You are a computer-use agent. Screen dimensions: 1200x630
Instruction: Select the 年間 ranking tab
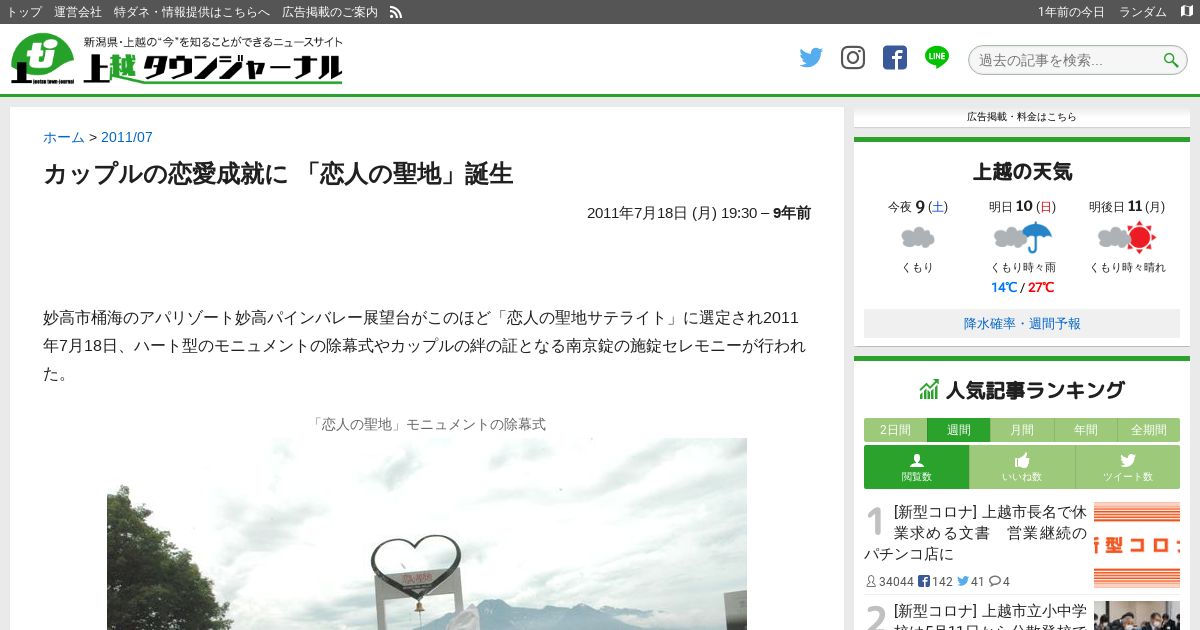point(1085,430)
